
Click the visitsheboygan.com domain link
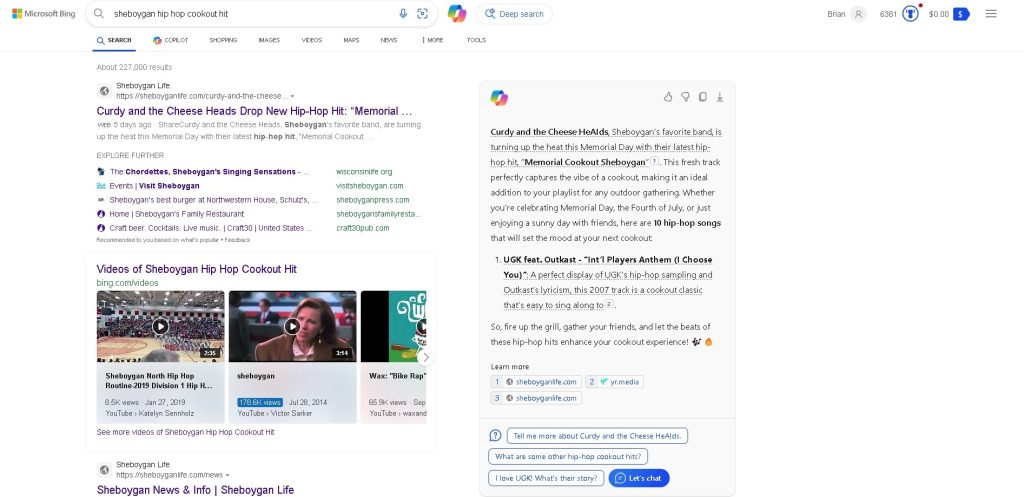(370, 186)
